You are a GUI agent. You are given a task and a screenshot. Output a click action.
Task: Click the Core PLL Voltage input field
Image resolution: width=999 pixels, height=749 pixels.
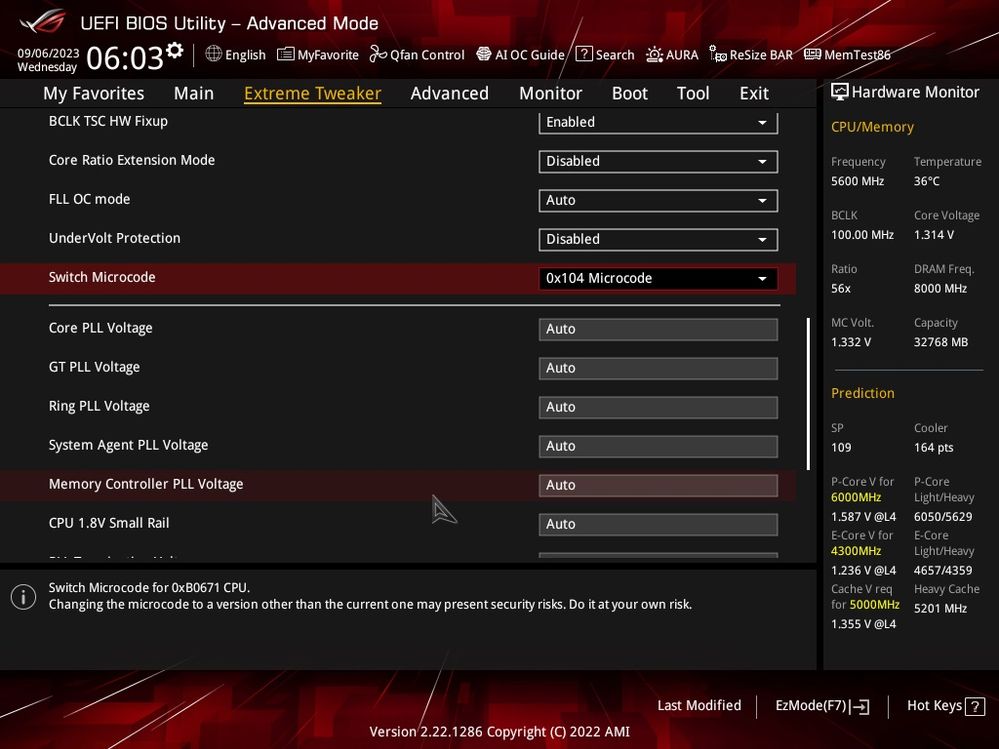coord(657,329)
